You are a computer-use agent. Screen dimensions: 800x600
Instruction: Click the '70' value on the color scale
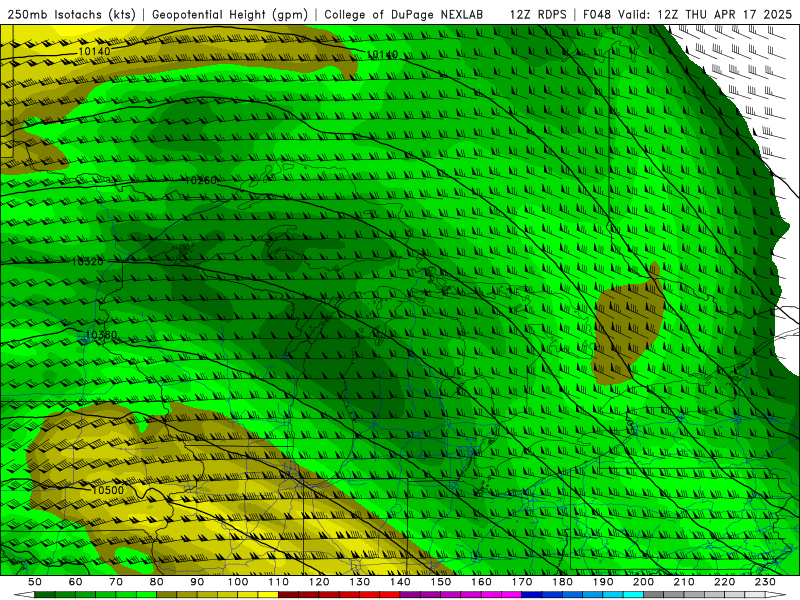pyautogui.click(x=116, y=582)
